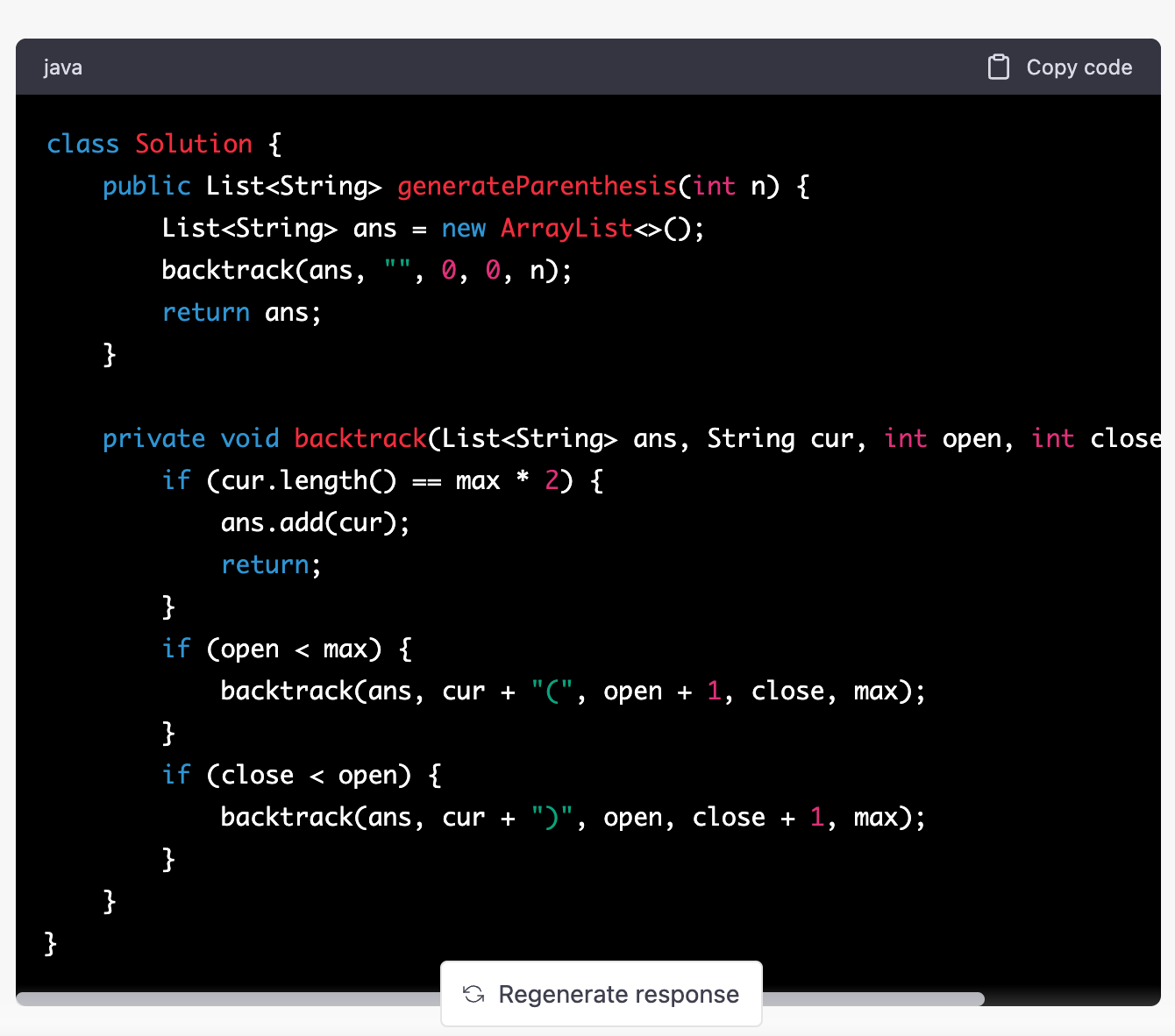Viewport: 1175px width, 1036px height.
Task: Click the 'private void backtrack' declaration
Action: click(265, 438)
